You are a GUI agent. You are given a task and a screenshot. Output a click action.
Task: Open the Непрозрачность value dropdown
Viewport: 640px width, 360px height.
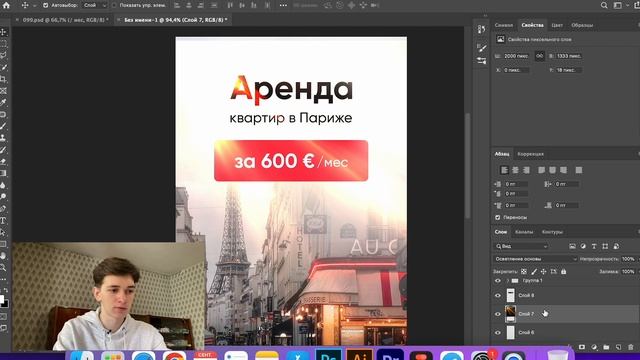click(639, 259)
